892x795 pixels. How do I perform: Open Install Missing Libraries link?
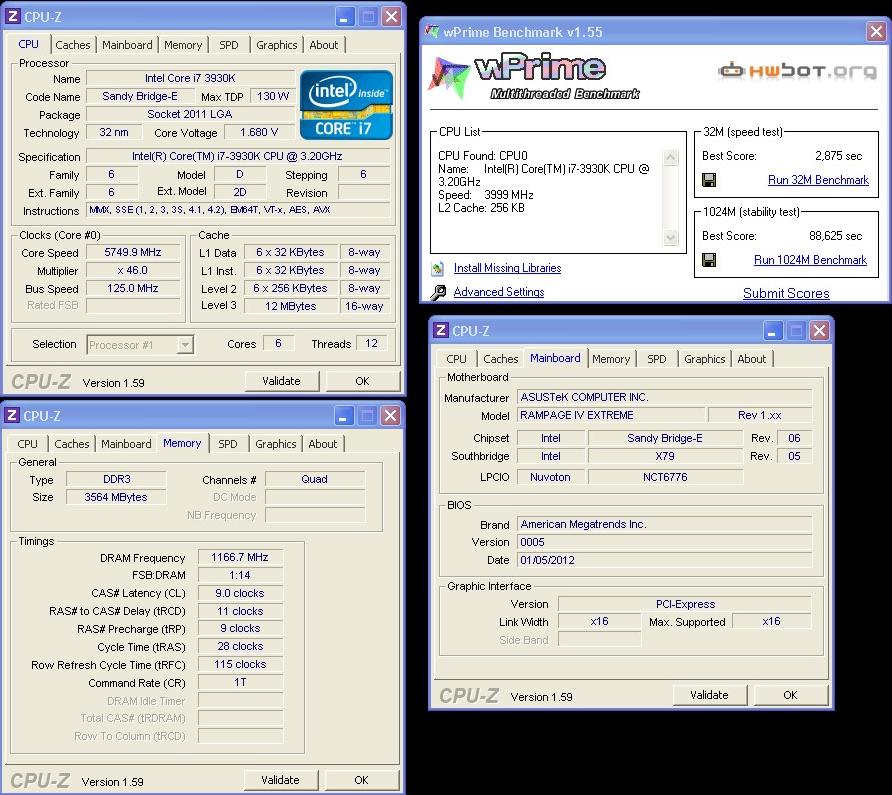507,268
